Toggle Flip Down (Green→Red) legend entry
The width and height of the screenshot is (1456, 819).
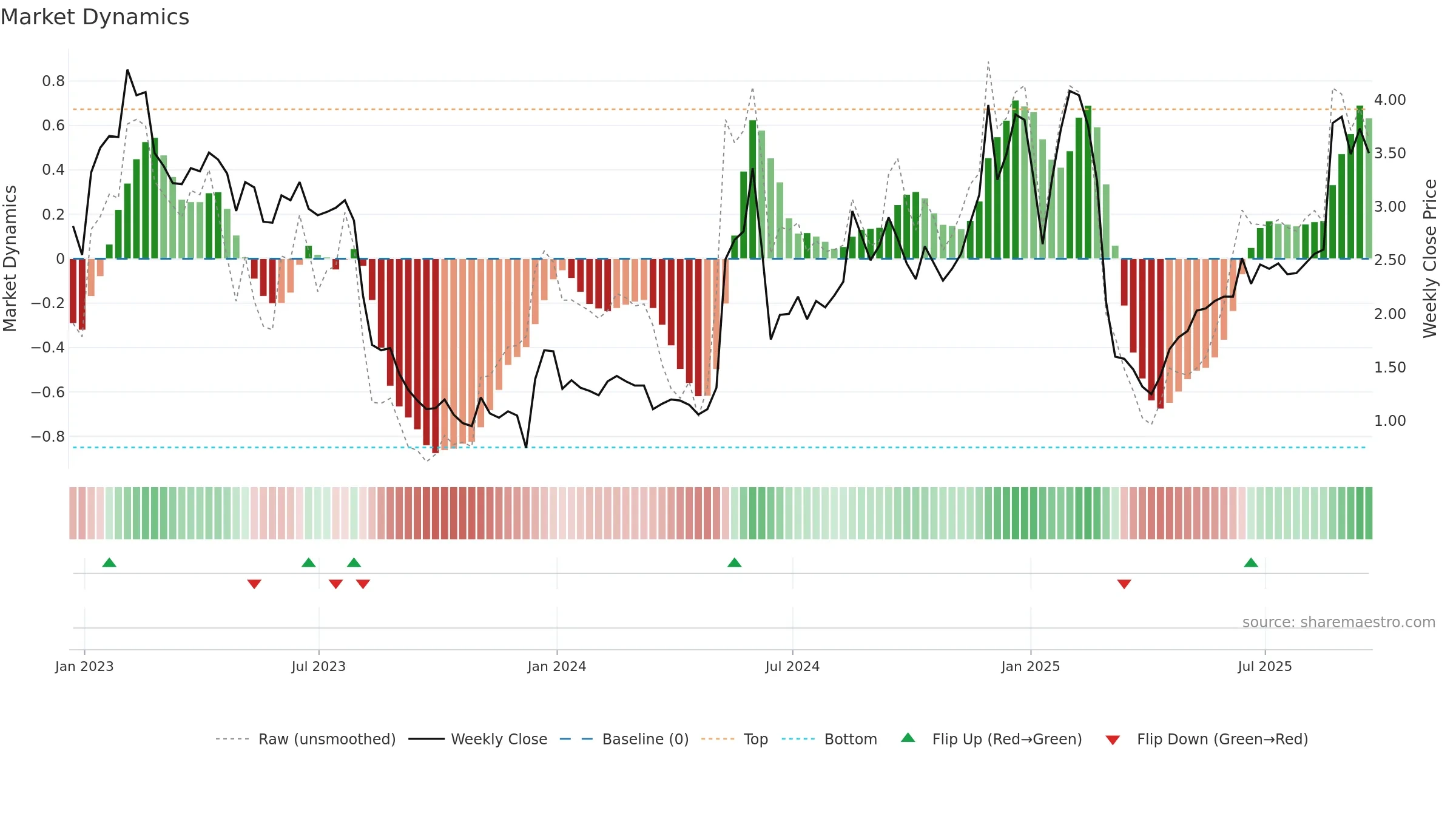(x=1206, y=739)
